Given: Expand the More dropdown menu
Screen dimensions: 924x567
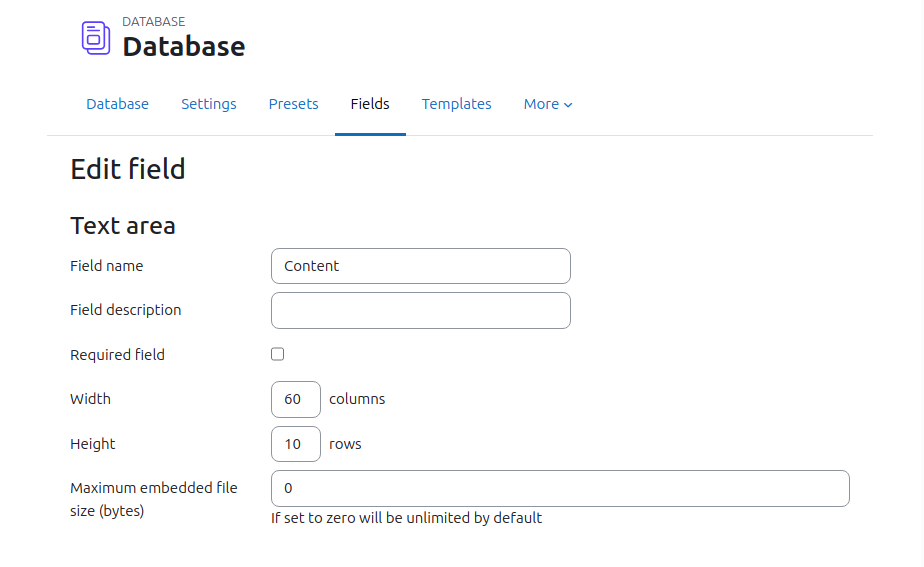Looking at the screenshot, I should click(x=548, y=104).
